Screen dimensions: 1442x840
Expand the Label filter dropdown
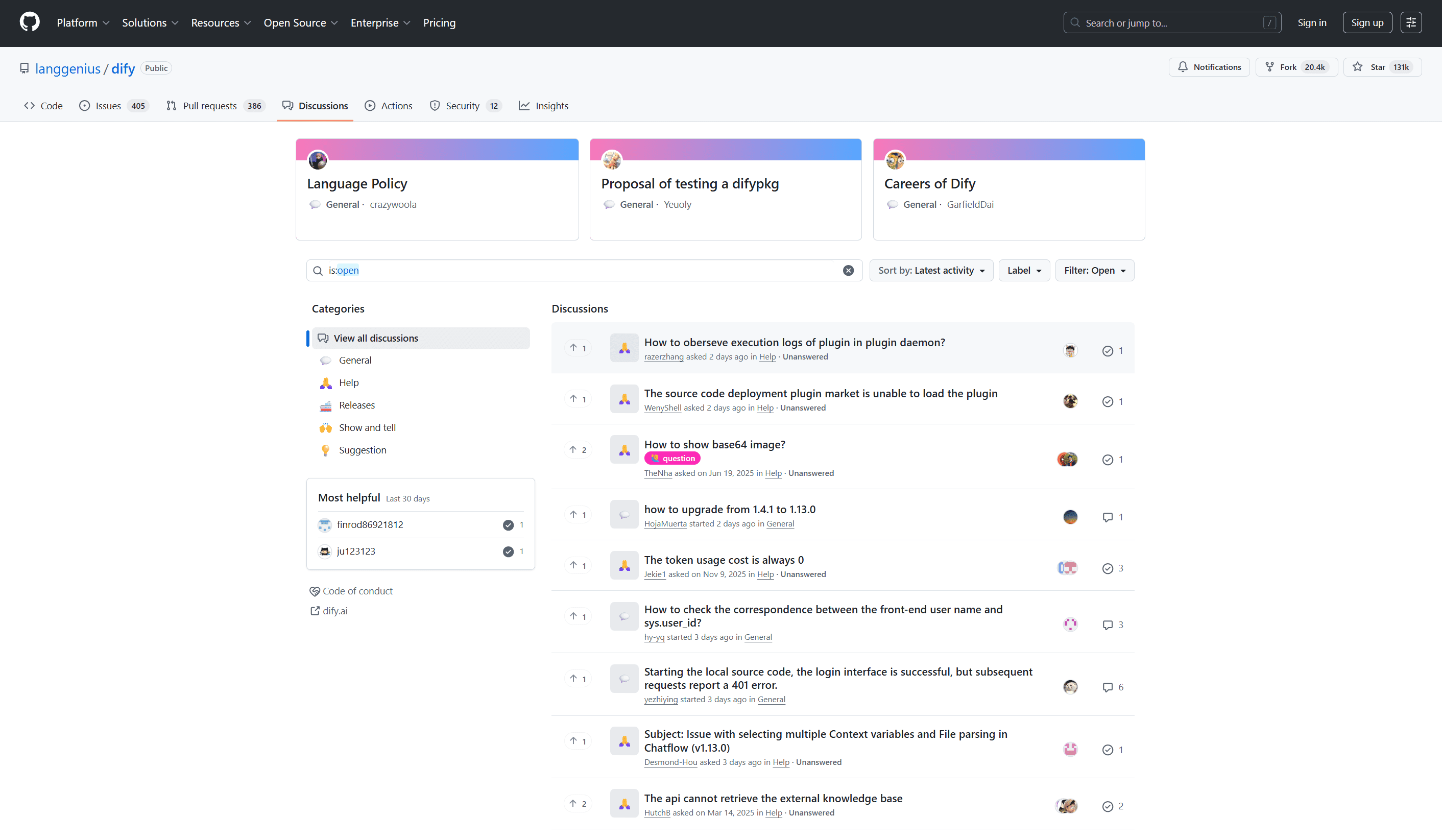(1024, 270)
